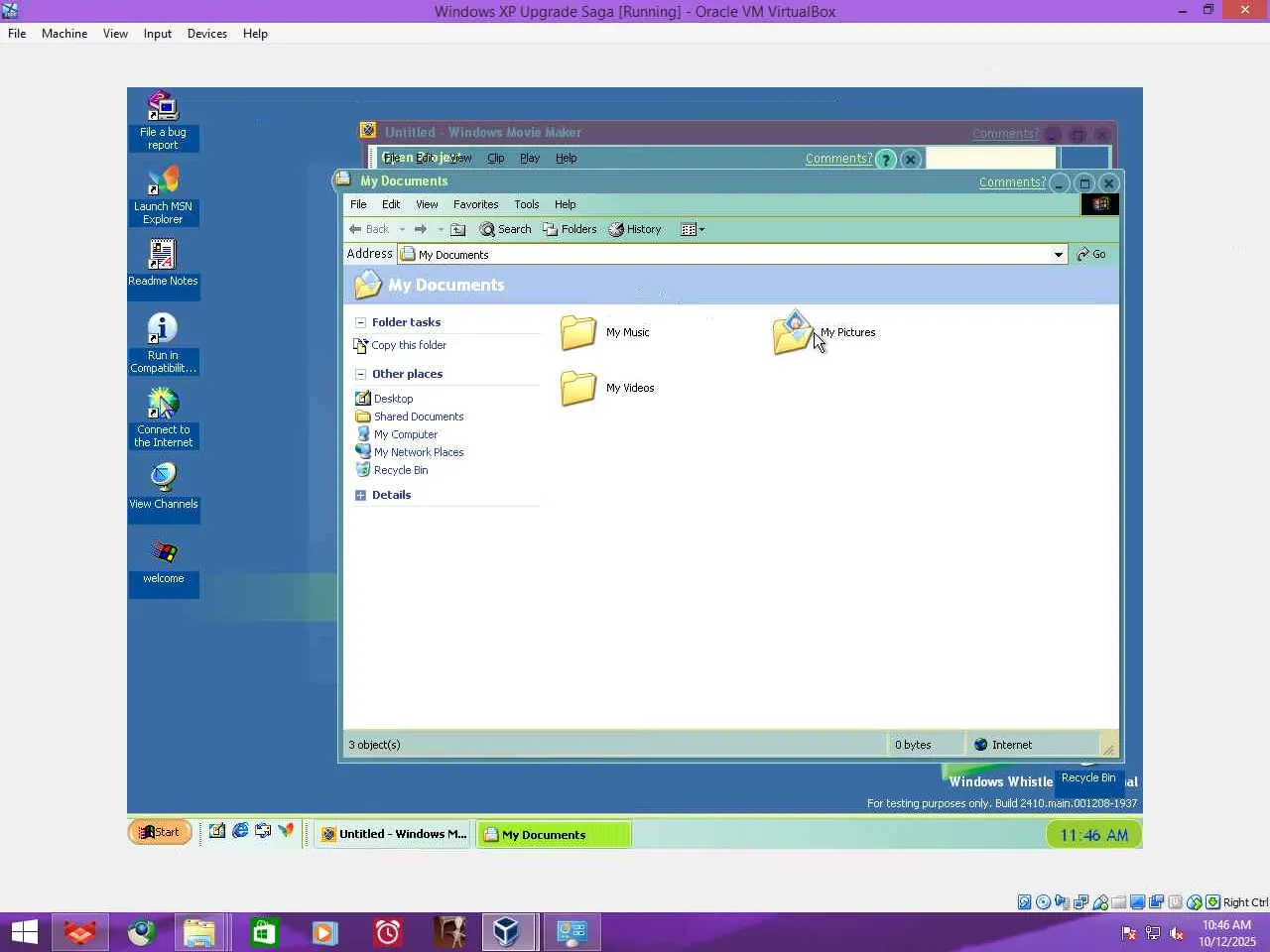Open the VirtualBox Machine menu
1270x952 pixels.
64,34
